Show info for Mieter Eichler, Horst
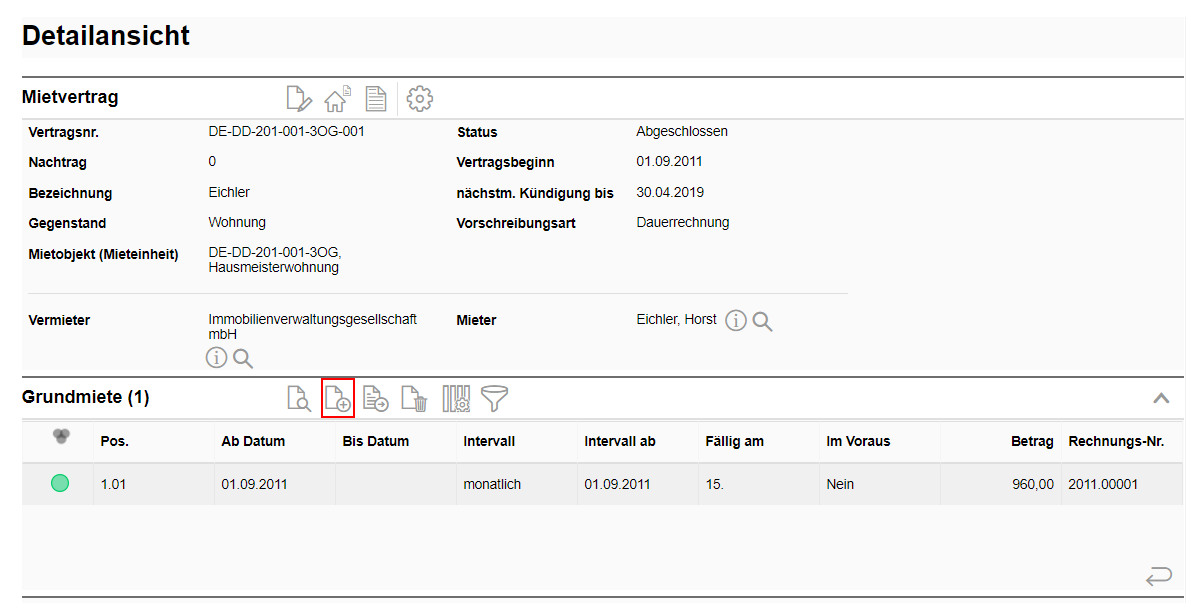Image resolution: width=1186 pixels, height=603 pixels. pyautogui.click(x=736, y=321)
